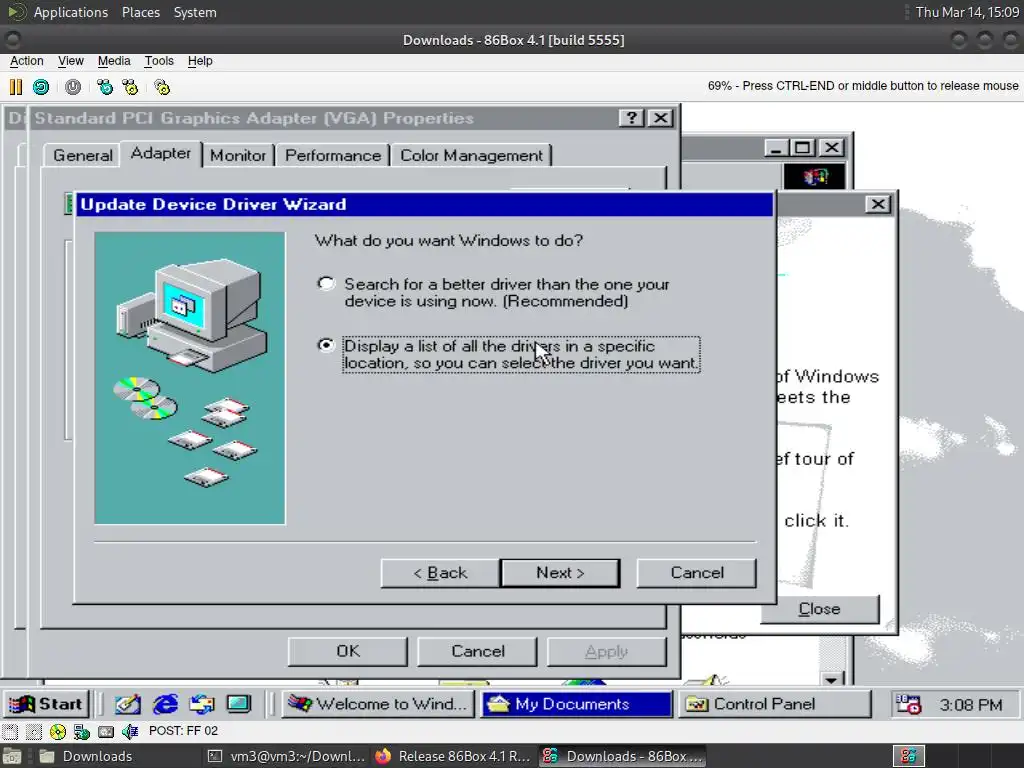
Task: Open the 86Box Tools menu
Action: tap(159, 61)
